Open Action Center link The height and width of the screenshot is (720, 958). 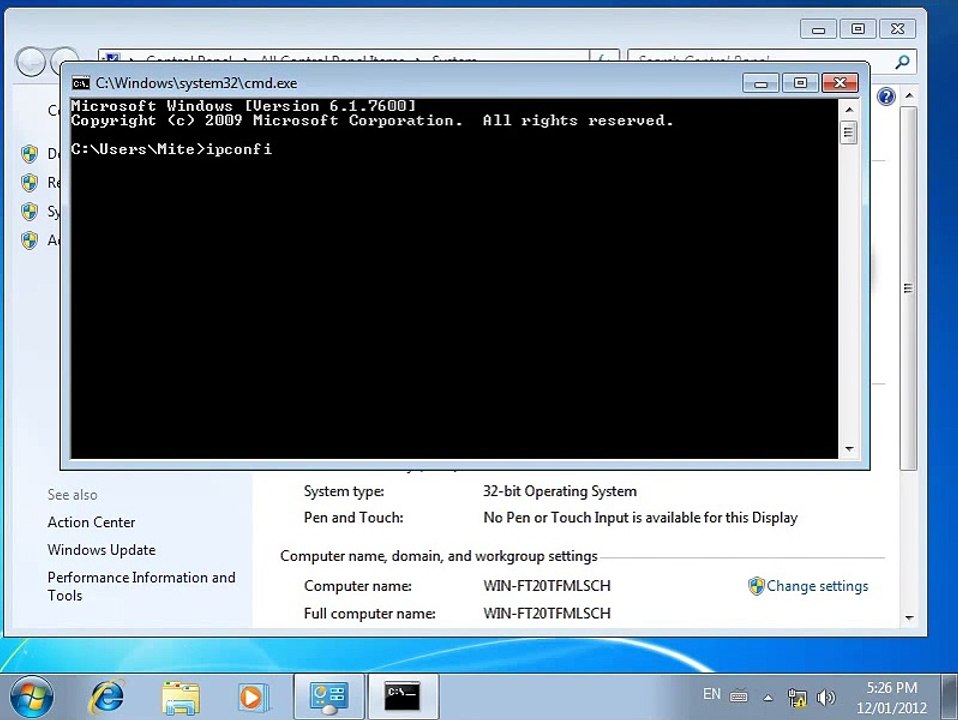pos(91,523)
